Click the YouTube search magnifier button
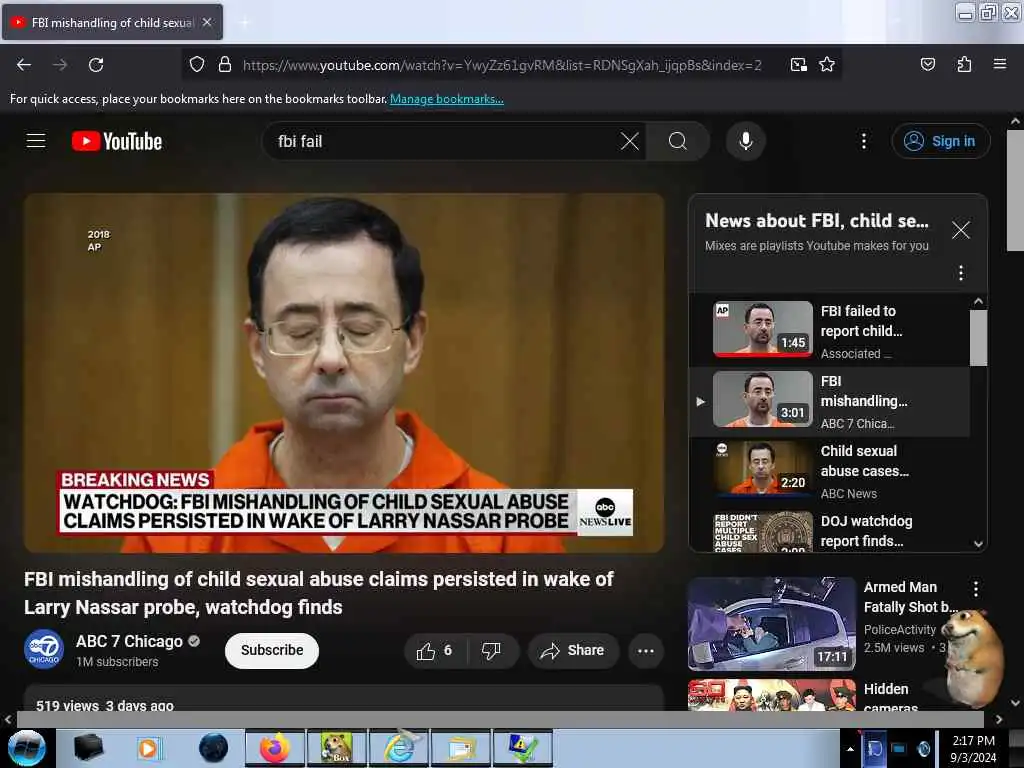1024x768 pixels. (x=678, y=141)
